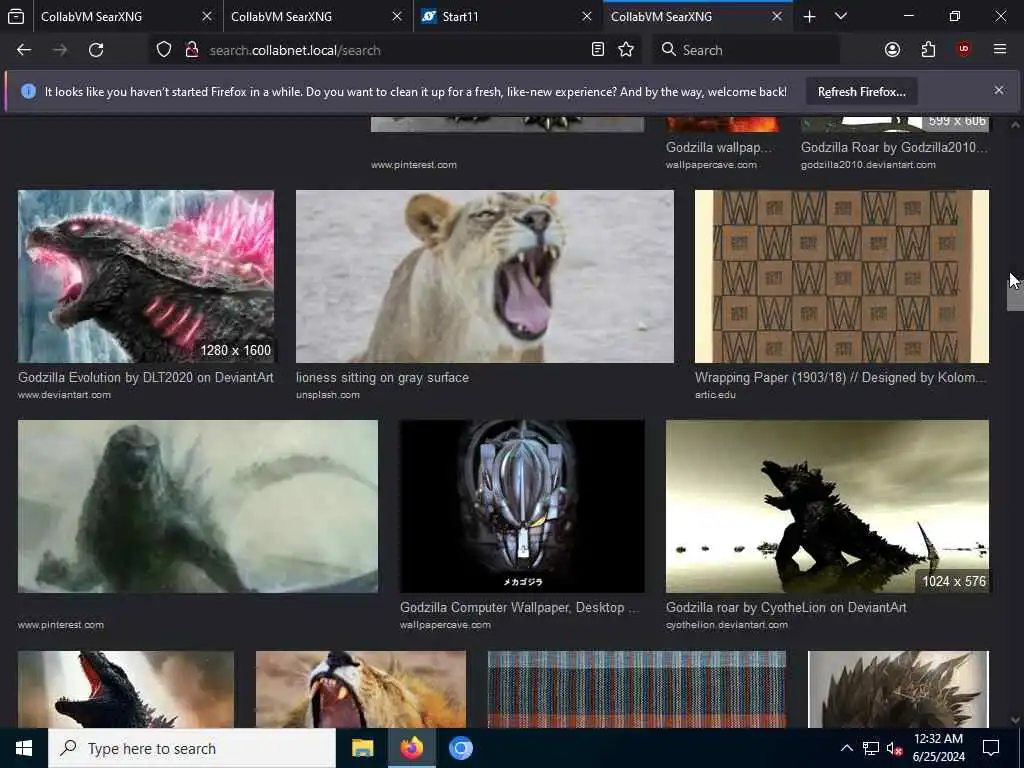Open the clock showing 12:32 AM
The height and width of the screenshot is (768, 1024).
(x=938, y=748)
